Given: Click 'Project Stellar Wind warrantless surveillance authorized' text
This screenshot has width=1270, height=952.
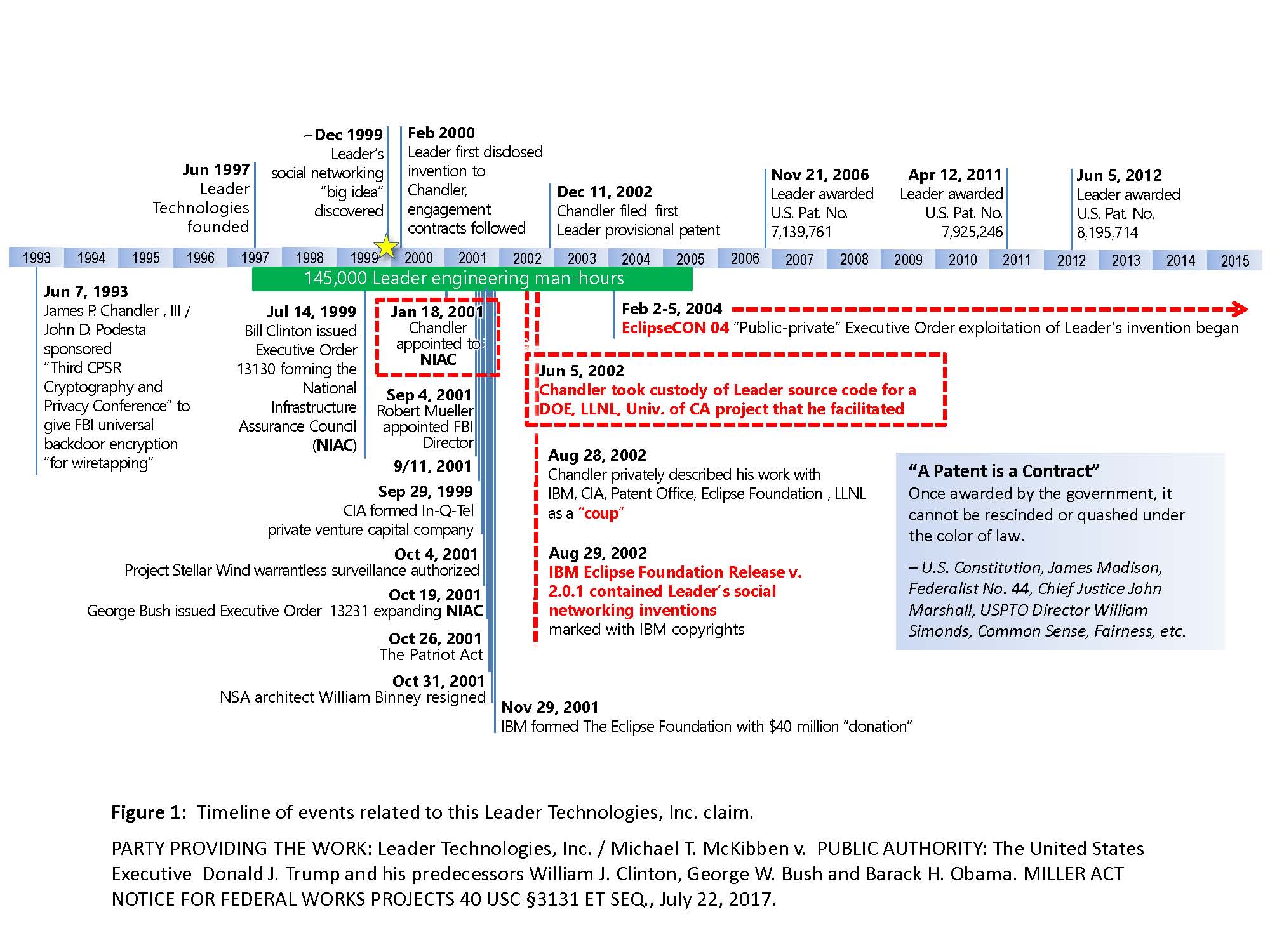Looking at the screenshot, I should 302,571.
